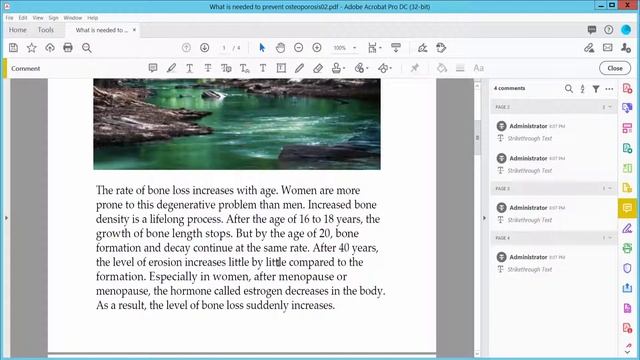
Task: Save the file using the floppy icon
Action: 13,48
